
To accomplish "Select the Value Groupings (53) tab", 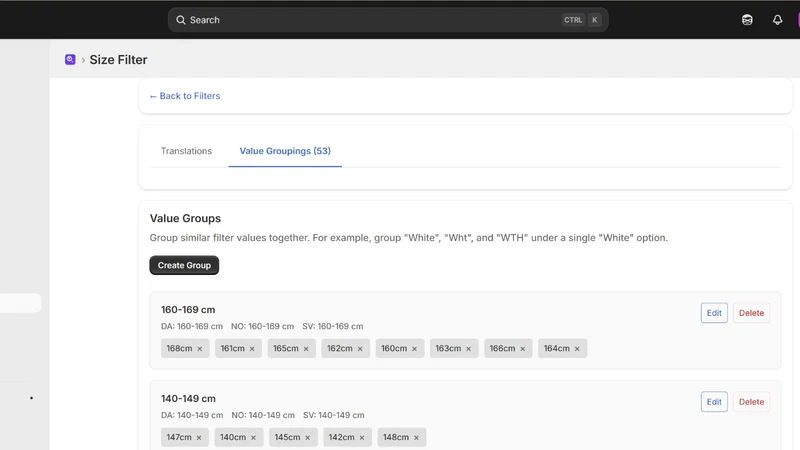I will [x=285, y=151].
